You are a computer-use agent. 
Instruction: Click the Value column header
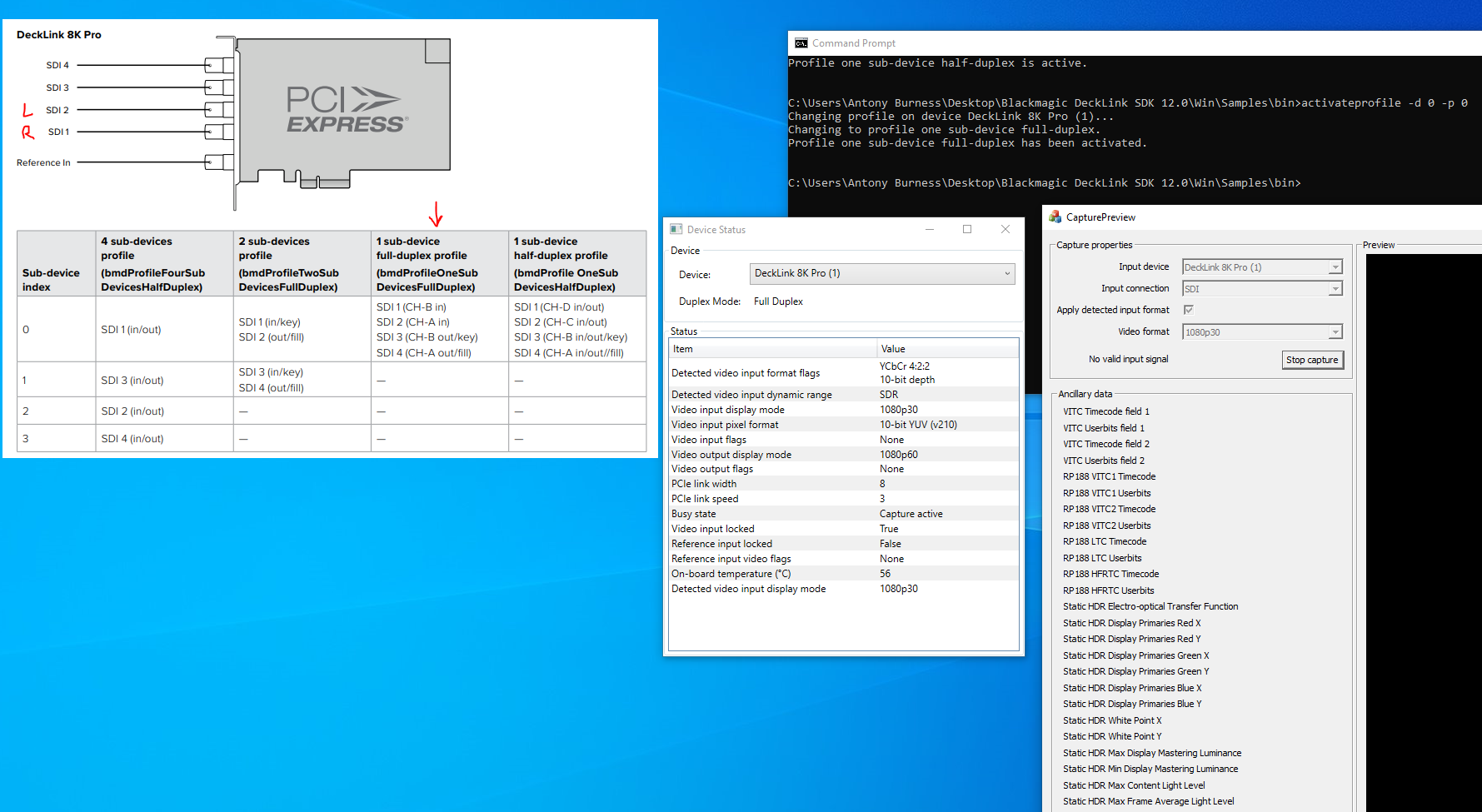pos(948,349)
